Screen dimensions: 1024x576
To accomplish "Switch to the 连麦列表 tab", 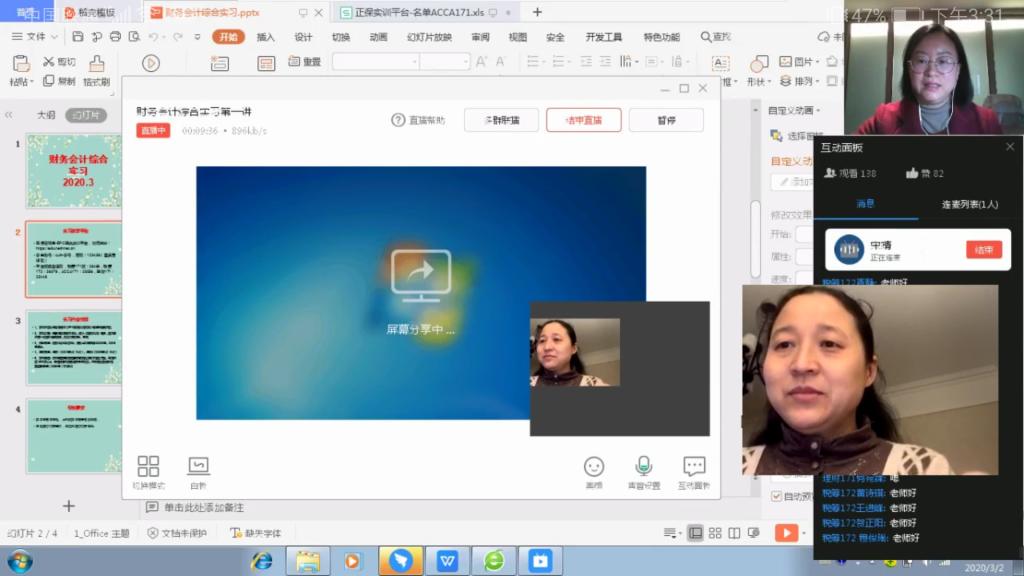I will click(969, 204).
